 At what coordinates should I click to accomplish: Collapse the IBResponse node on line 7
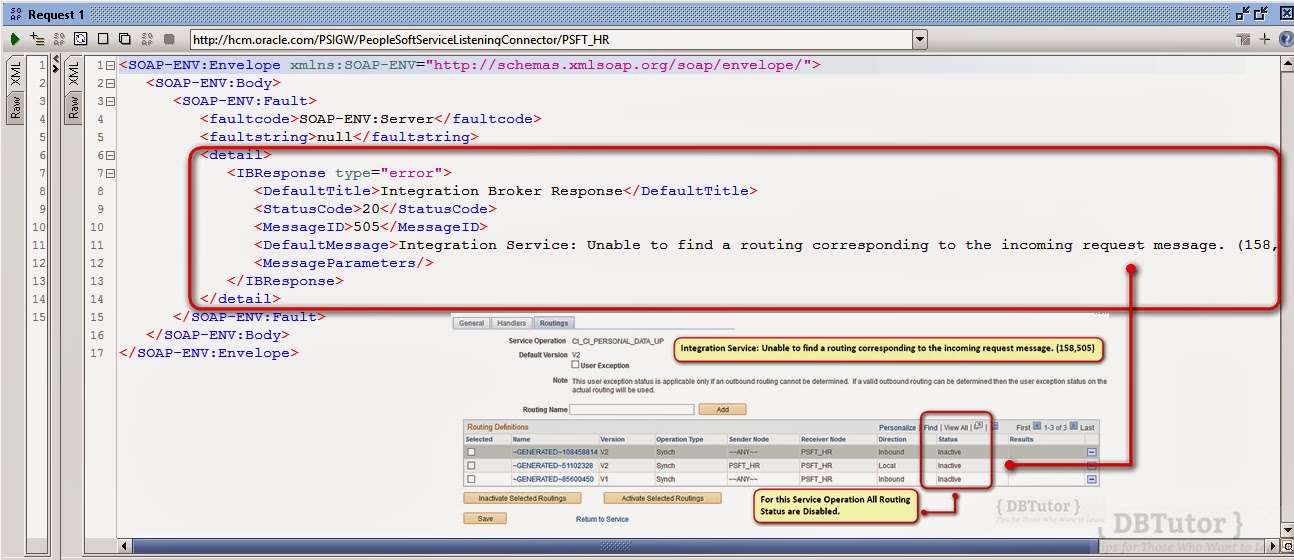pos(110,173)
